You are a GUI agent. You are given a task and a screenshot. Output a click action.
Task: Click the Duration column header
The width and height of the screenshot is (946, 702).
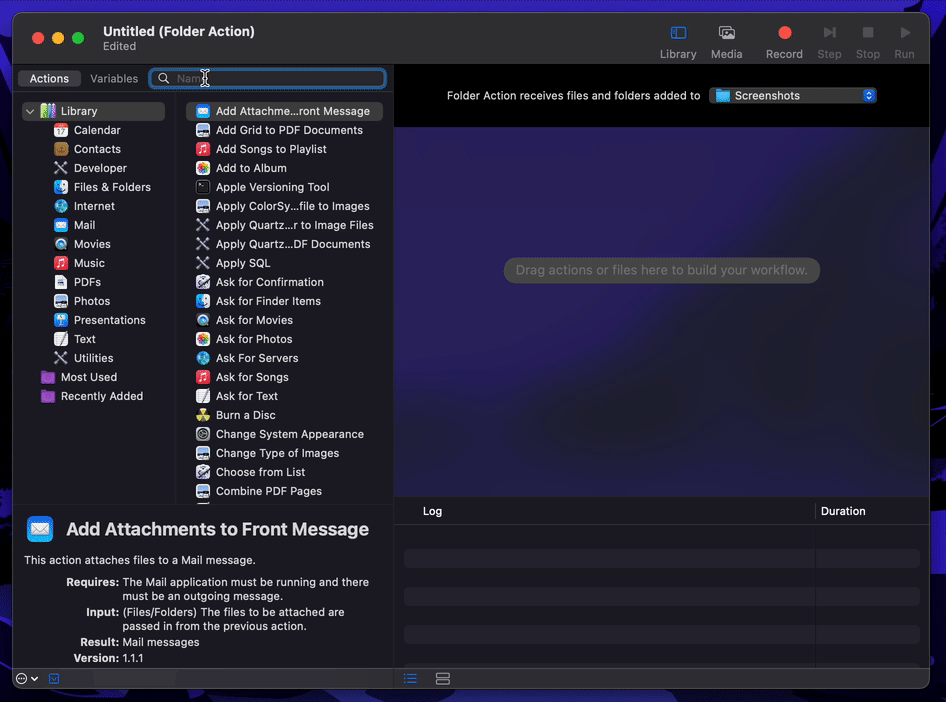point(842,511)
